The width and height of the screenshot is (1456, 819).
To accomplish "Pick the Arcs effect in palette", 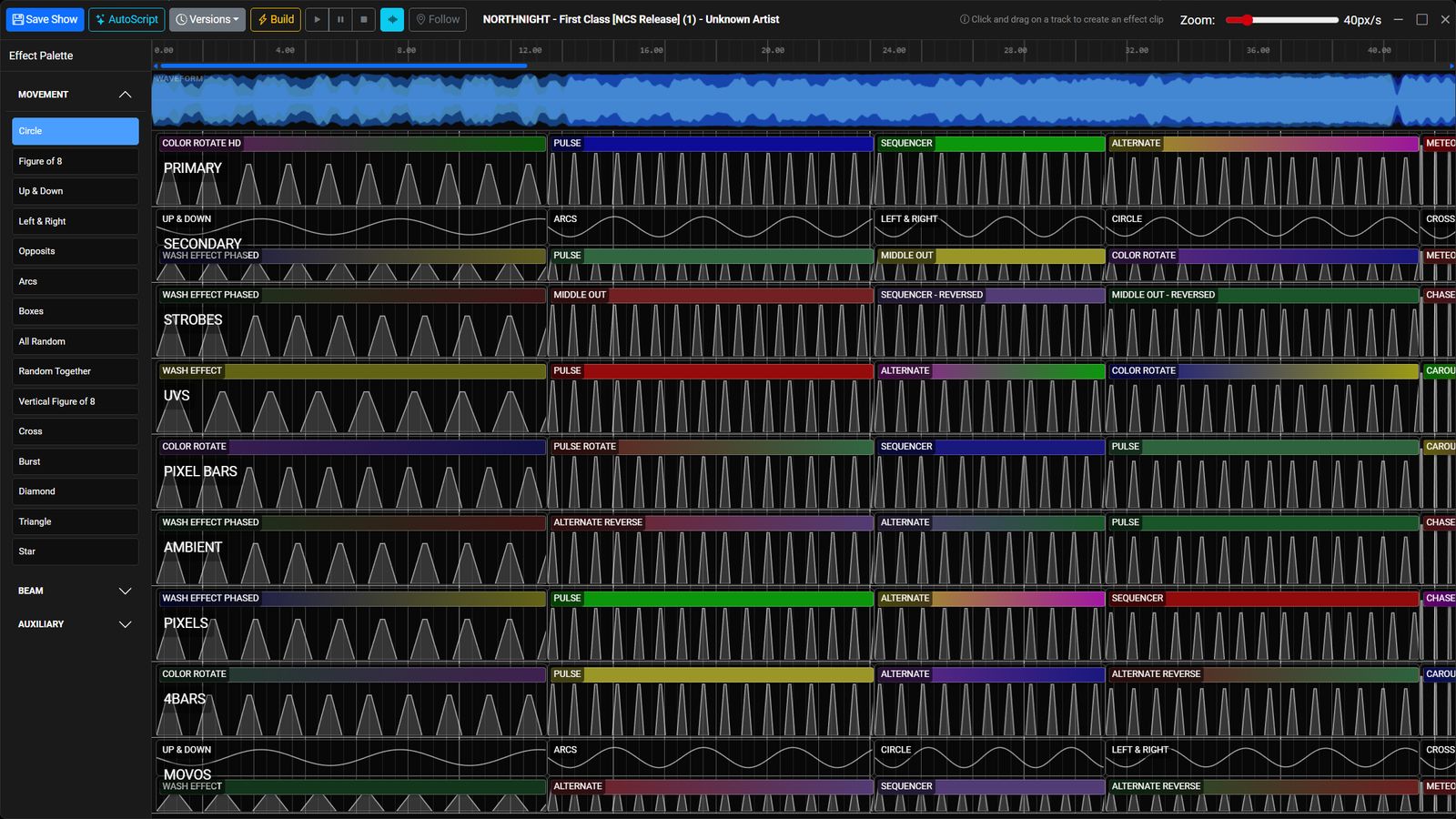I will click(x=76, y=281).
